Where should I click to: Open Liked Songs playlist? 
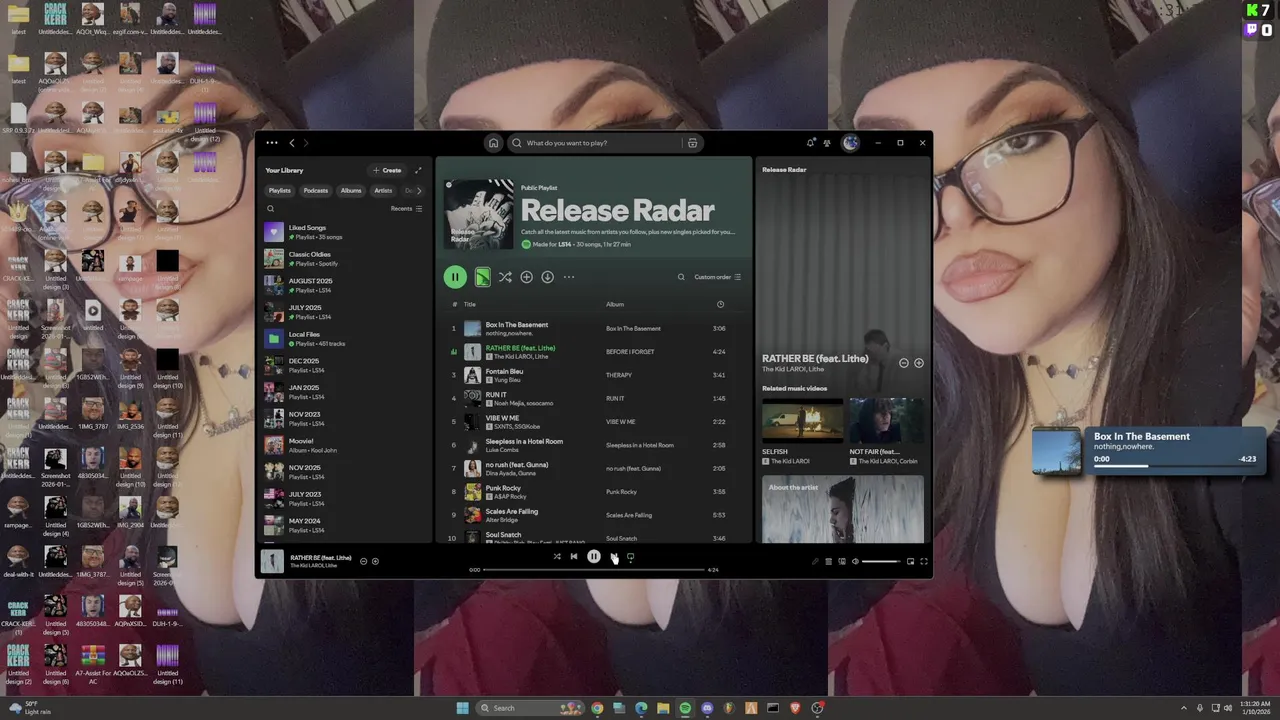click(x=344, y=232)
